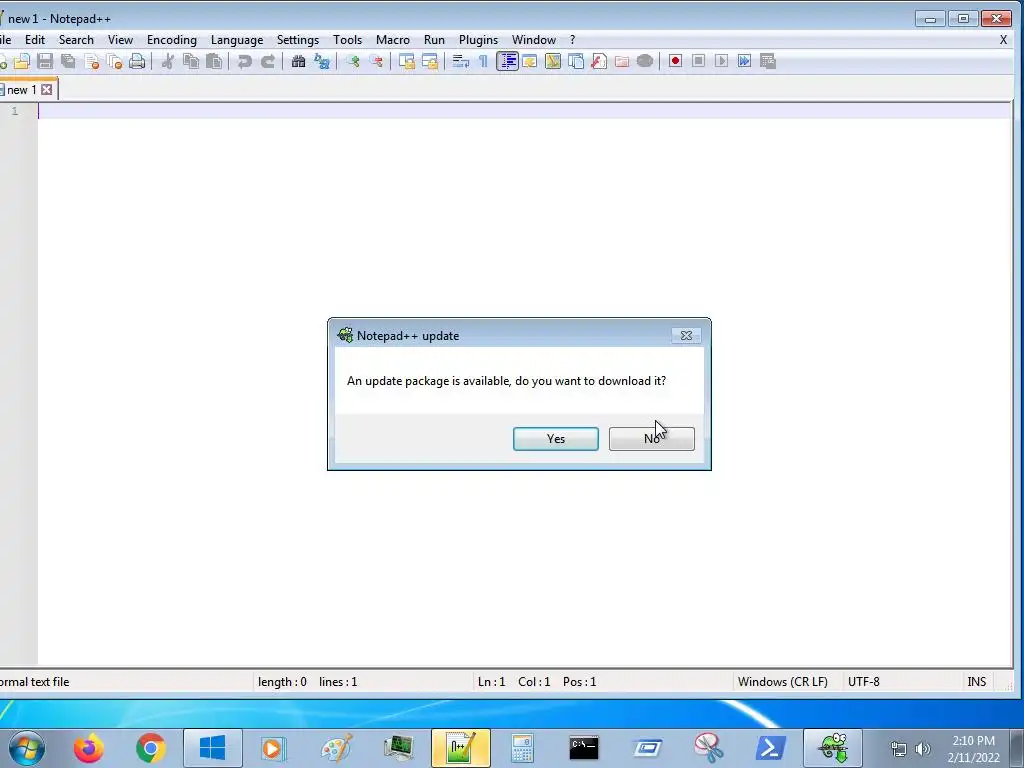This screenshot has width=1024, height=768.
Task: Click line number 1 in the margin
Action: pos(15,111)
